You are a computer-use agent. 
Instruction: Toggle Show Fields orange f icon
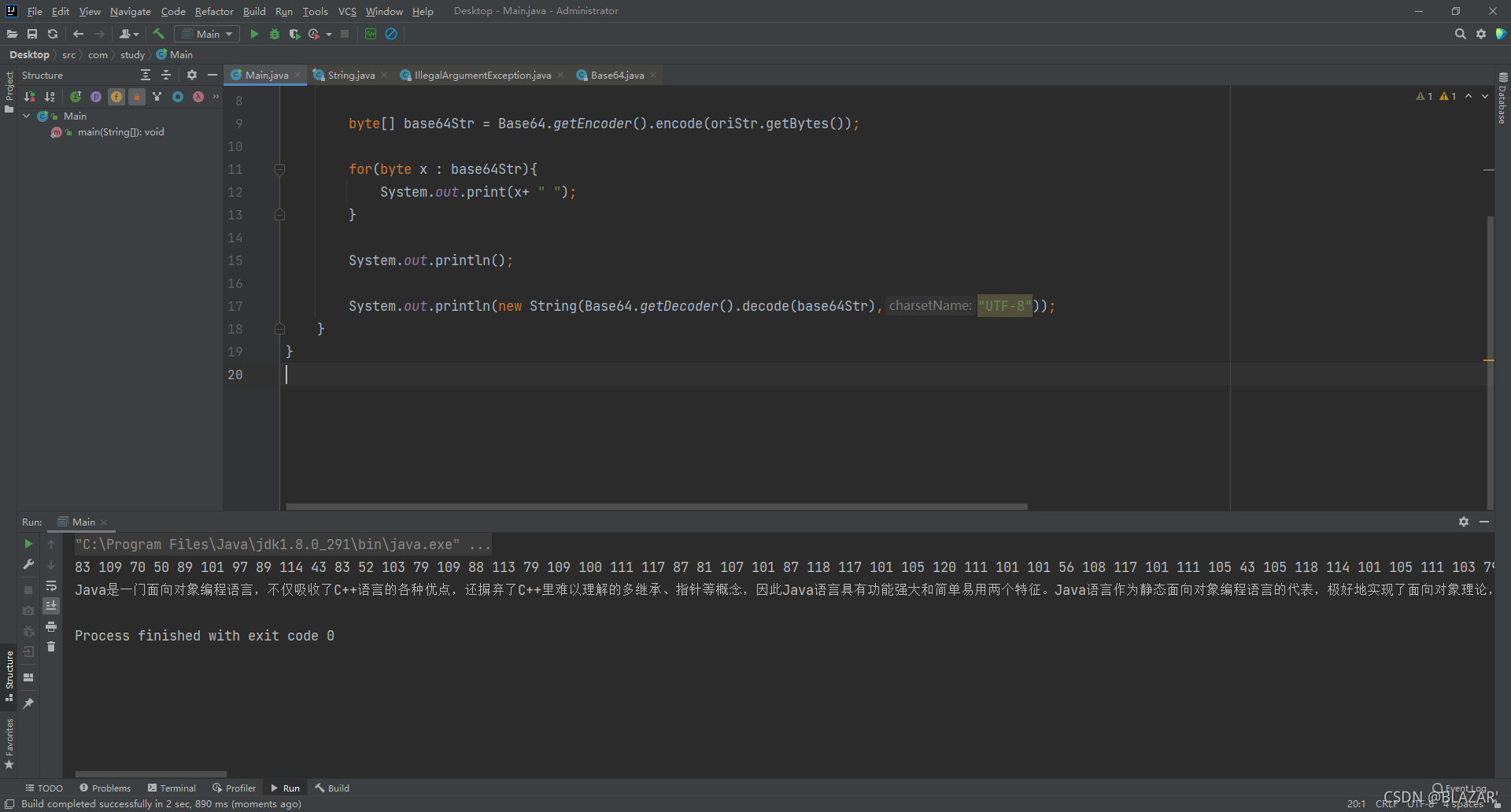[x=116, y=97]
